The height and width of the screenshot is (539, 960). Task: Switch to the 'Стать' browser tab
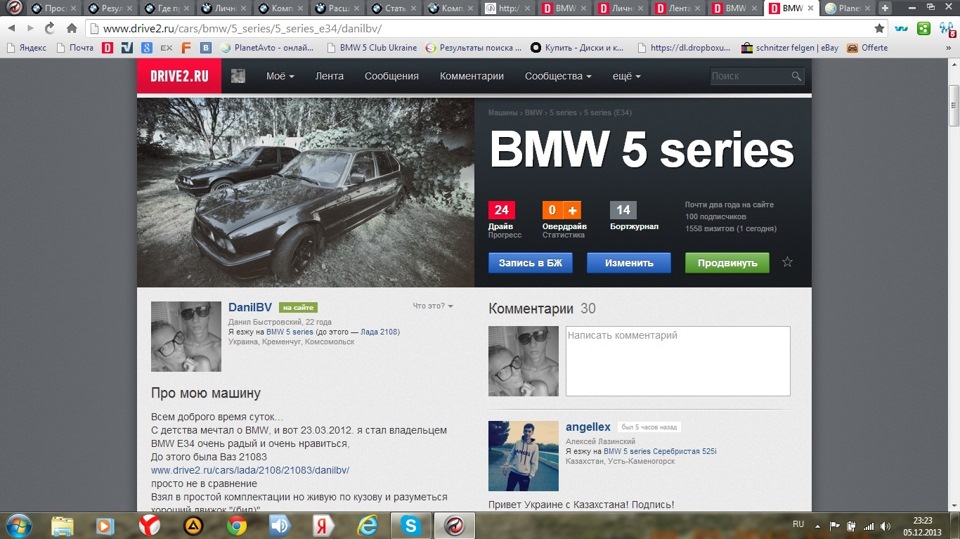(x=394, y=8)
